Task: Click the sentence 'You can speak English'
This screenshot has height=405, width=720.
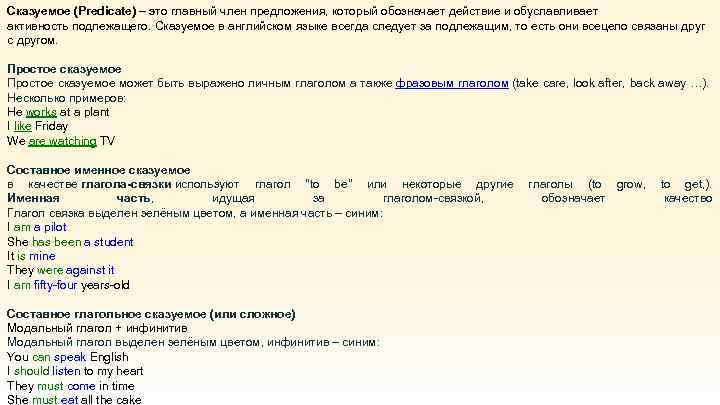Action: 68,357
